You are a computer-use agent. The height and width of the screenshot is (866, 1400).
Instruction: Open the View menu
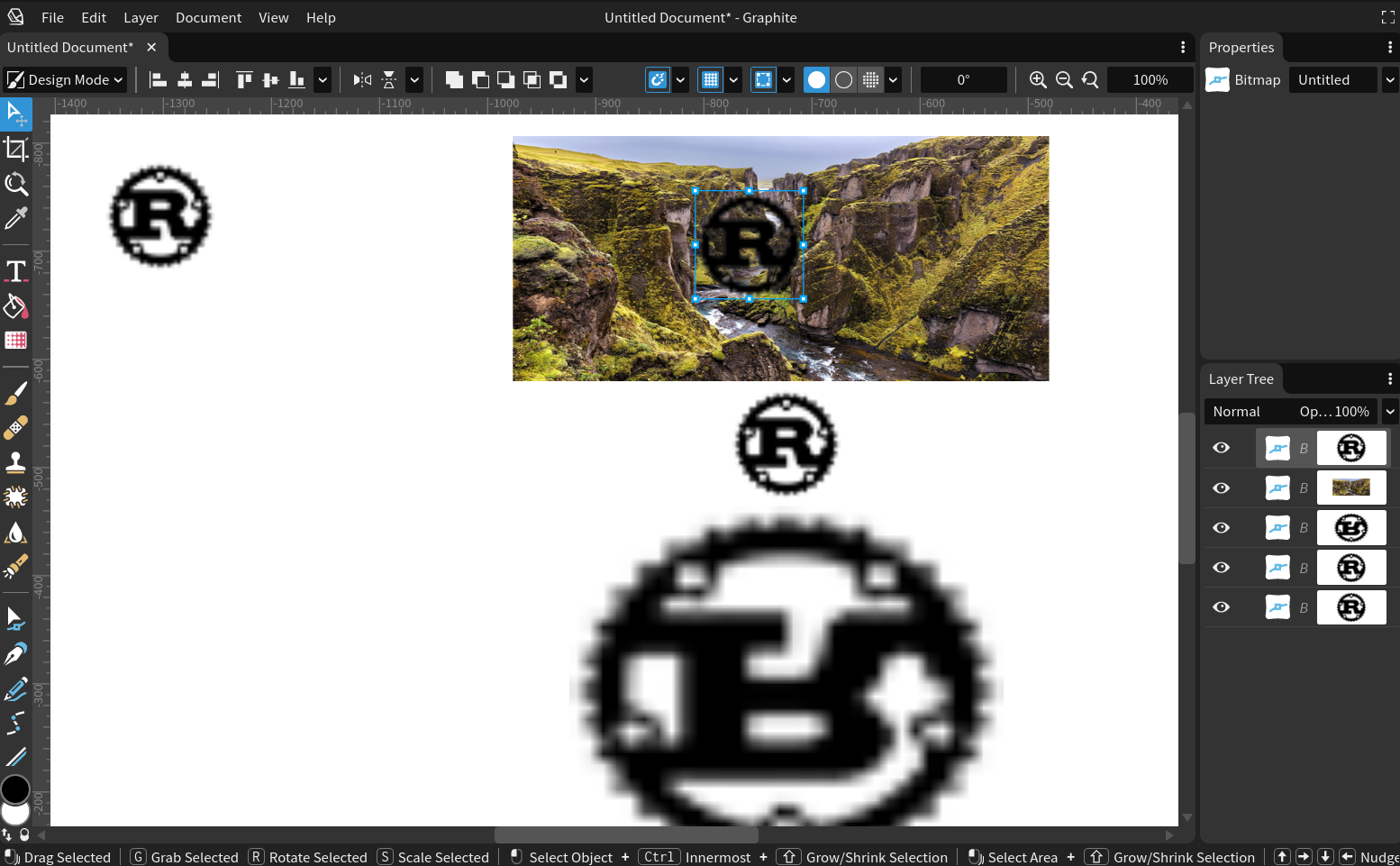coord(274,17)
